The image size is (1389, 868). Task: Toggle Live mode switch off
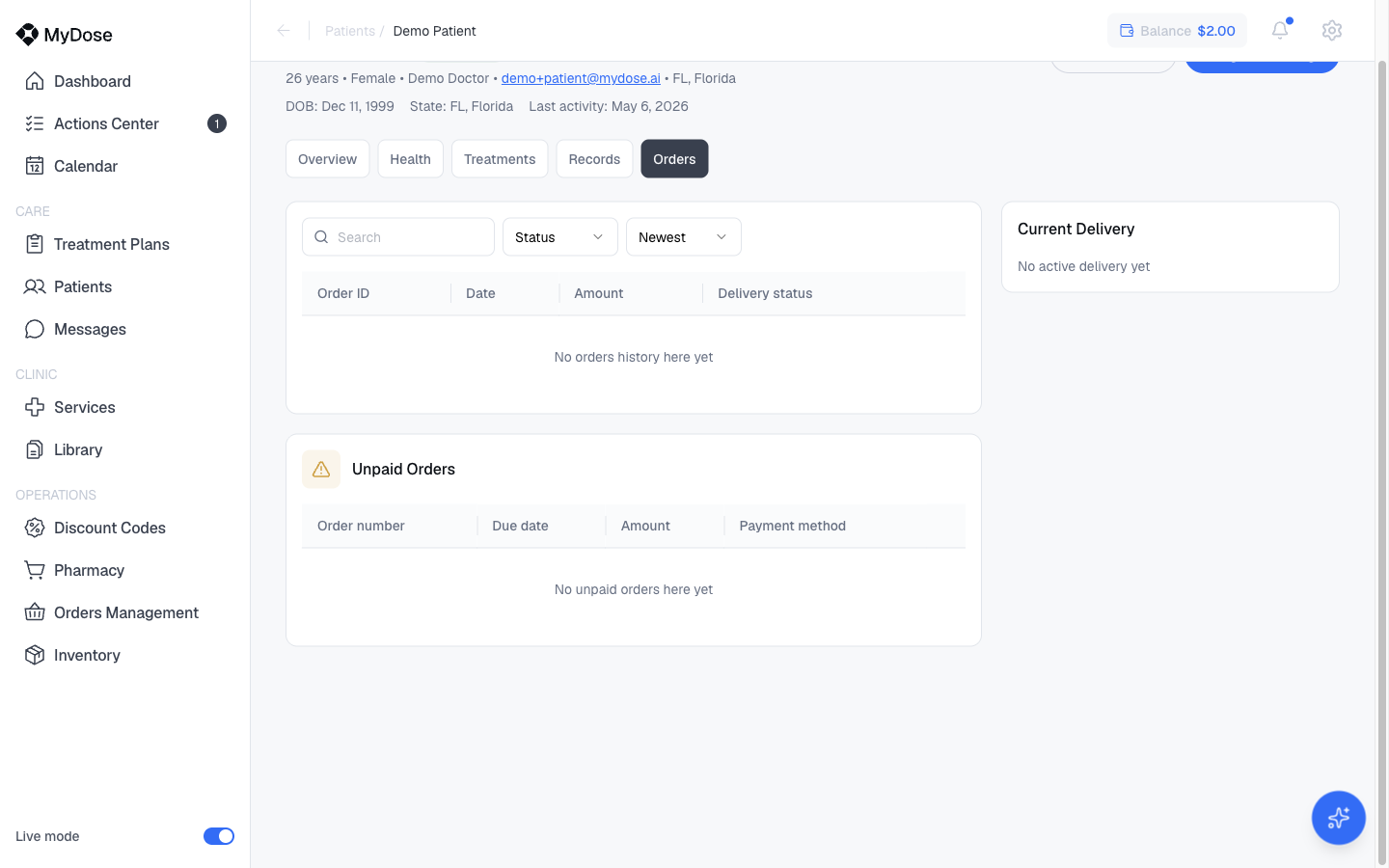219,836
